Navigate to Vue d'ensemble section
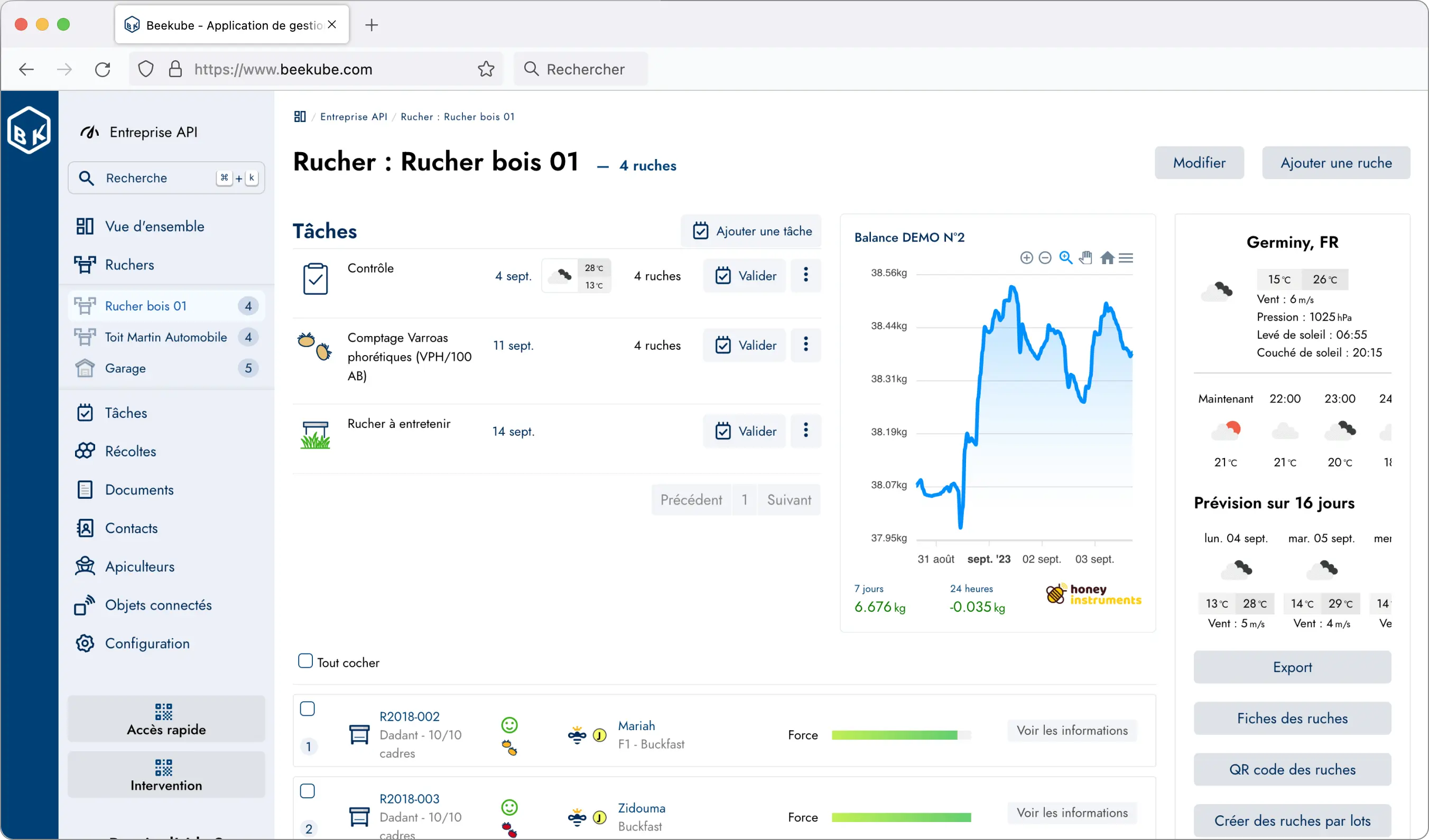Screen dimensions: 1429x840 click(x=155, y=226)
